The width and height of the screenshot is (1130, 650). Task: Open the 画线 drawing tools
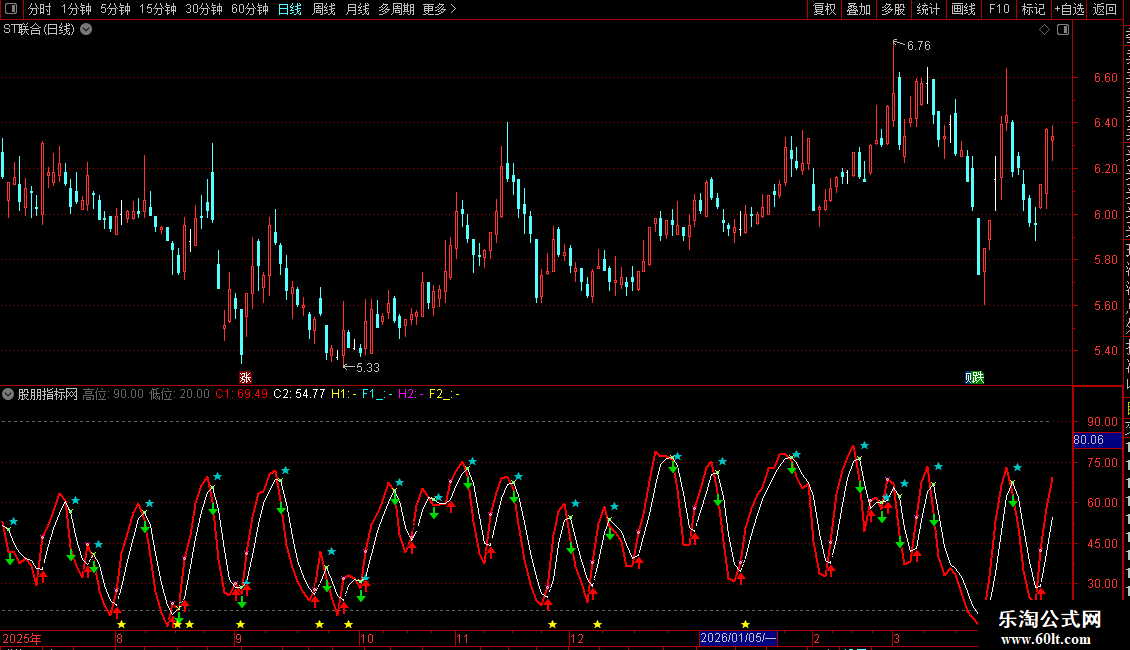pos(963,9)
